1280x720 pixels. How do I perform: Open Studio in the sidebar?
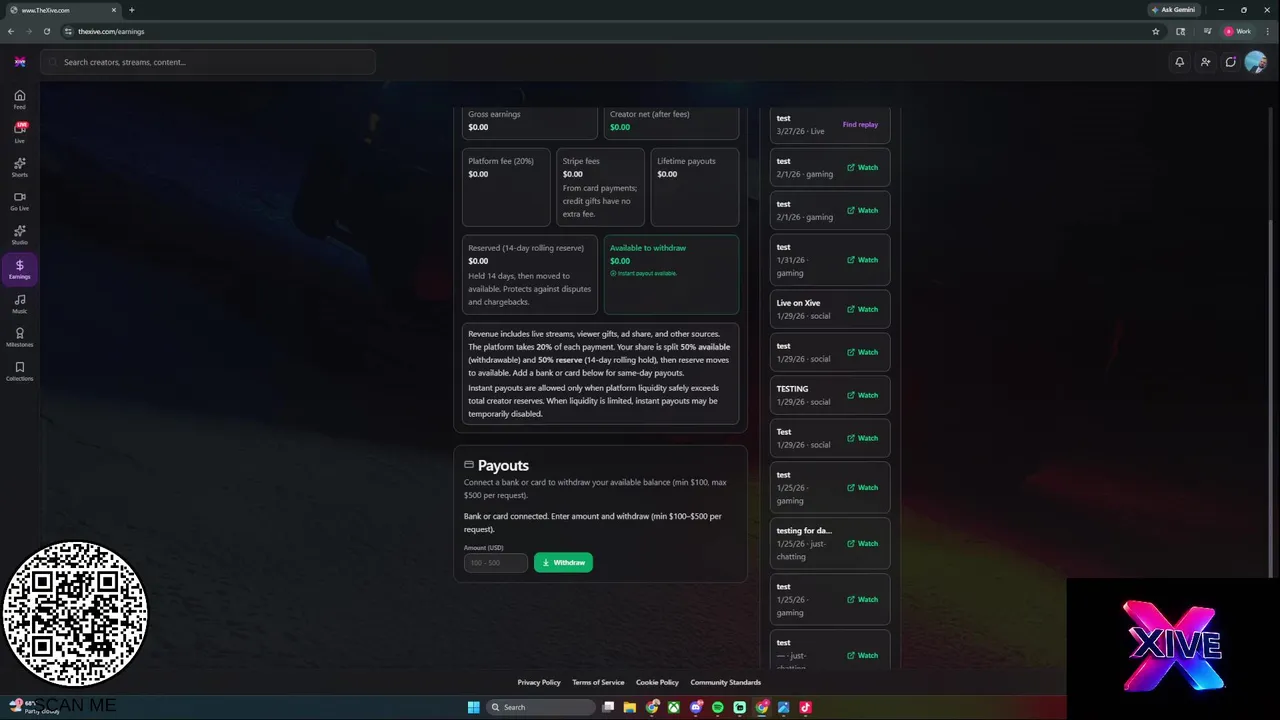[19, 235]
